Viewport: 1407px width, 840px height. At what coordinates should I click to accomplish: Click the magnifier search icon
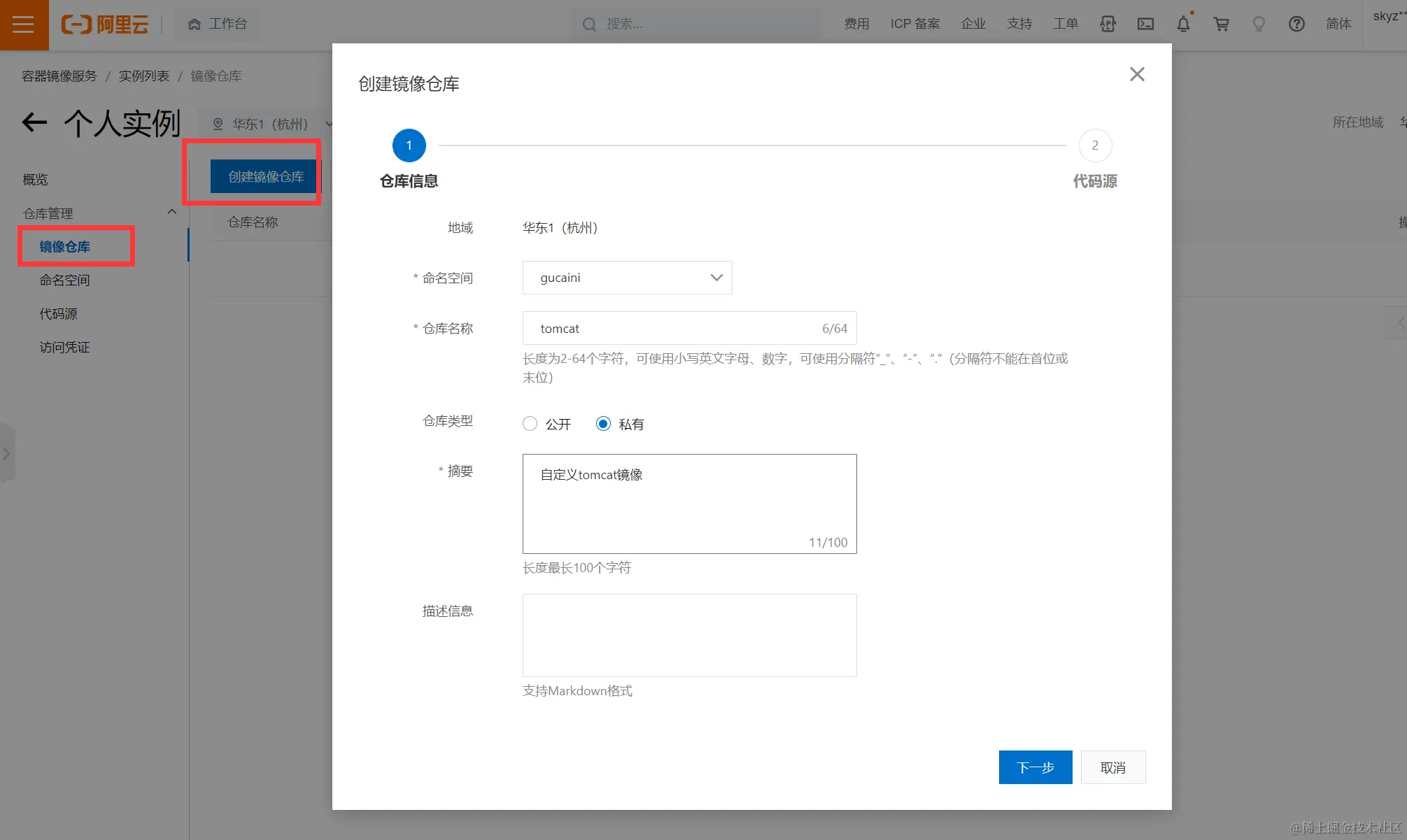coord(589,24)
